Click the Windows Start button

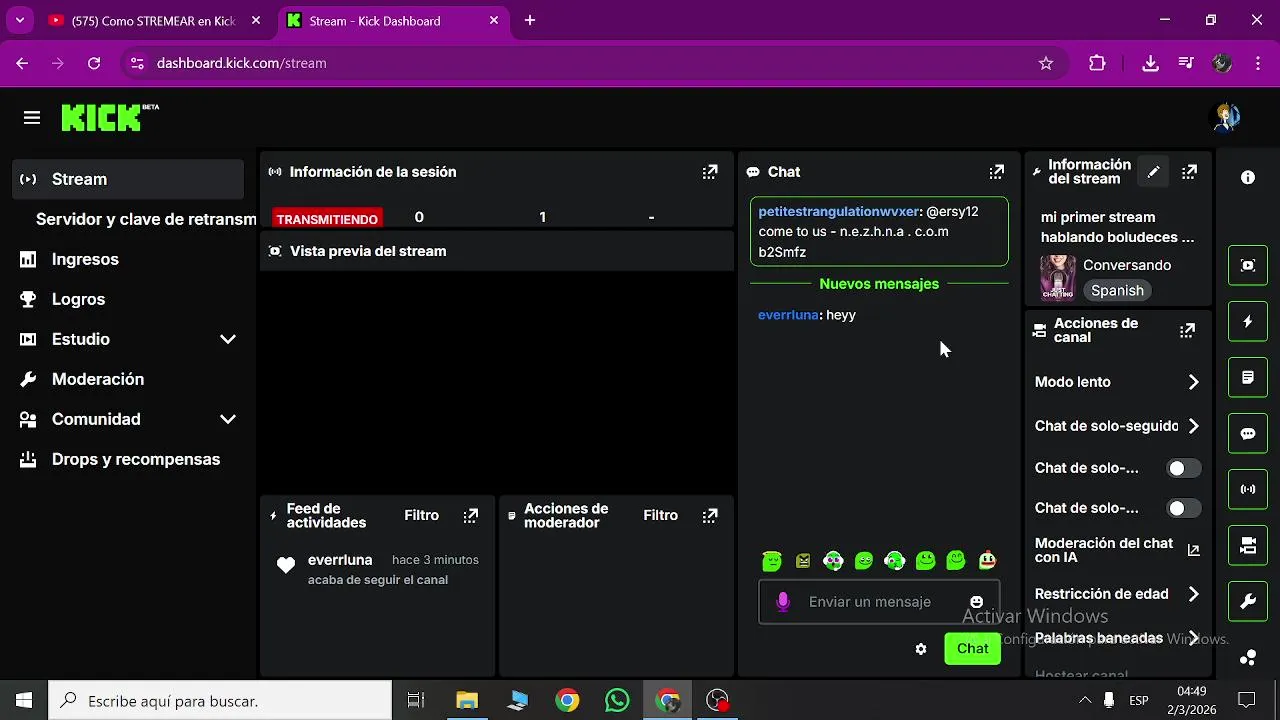click(x=24, y=701)
